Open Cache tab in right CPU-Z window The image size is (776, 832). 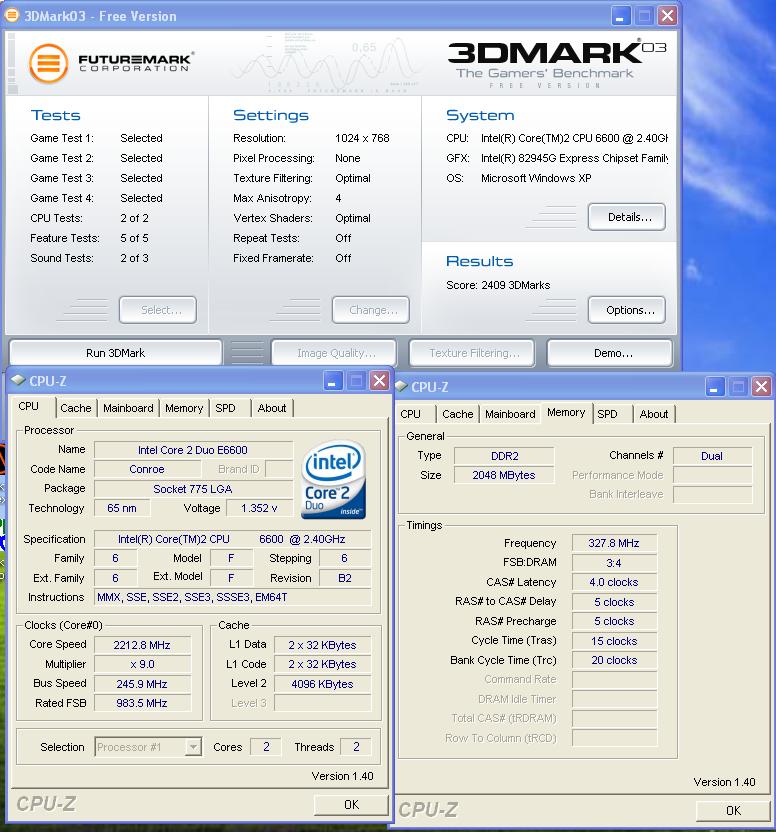[458, 414]
